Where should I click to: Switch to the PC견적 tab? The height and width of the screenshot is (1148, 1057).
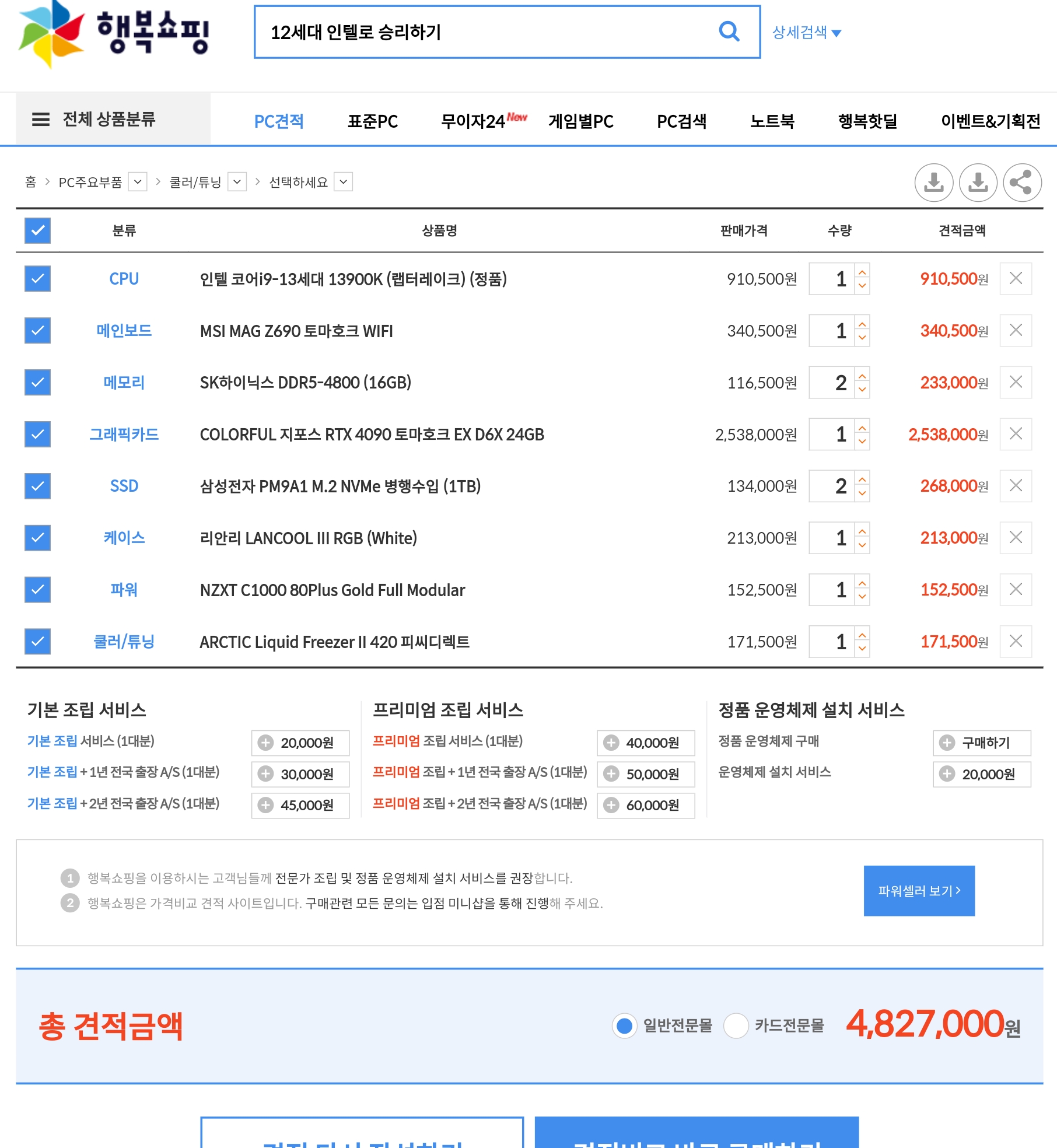[x=279, y=121]
